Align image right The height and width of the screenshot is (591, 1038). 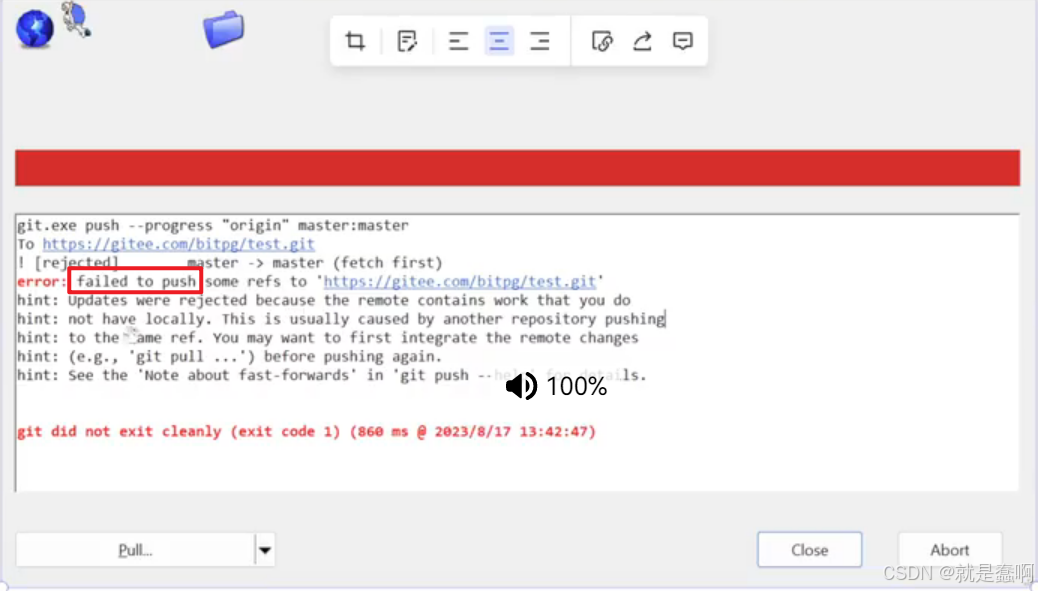(x=540, y=41)
